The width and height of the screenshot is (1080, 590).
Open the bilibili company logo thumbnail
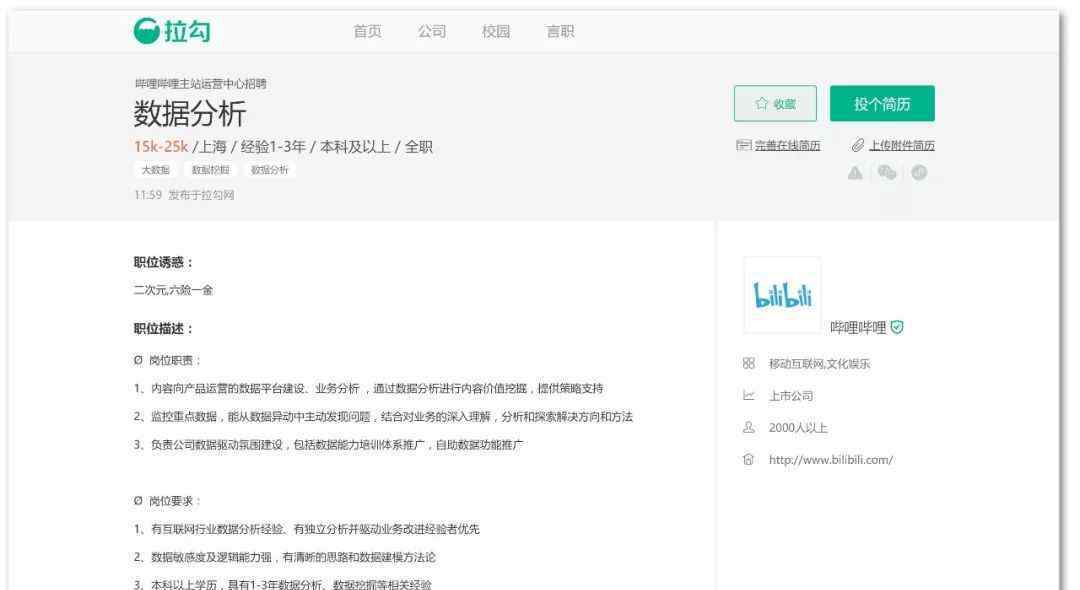point(782,295)
